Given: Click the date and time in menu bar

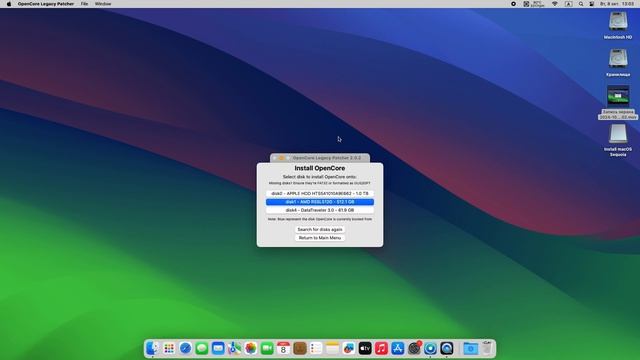Looking at the screenshot, I should click(618, 4).
